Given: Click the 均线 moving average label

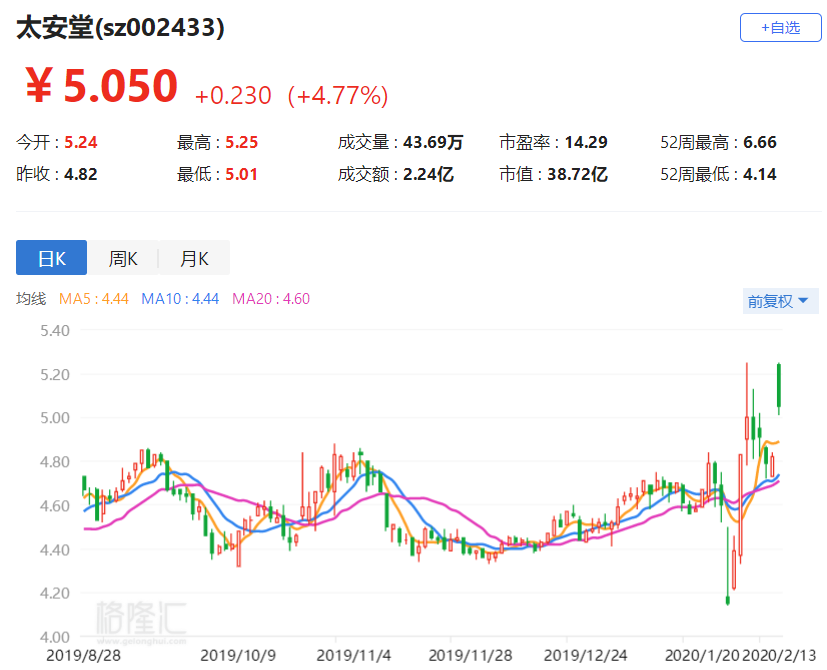Looking at the screenshot, I should click(31, 299).
